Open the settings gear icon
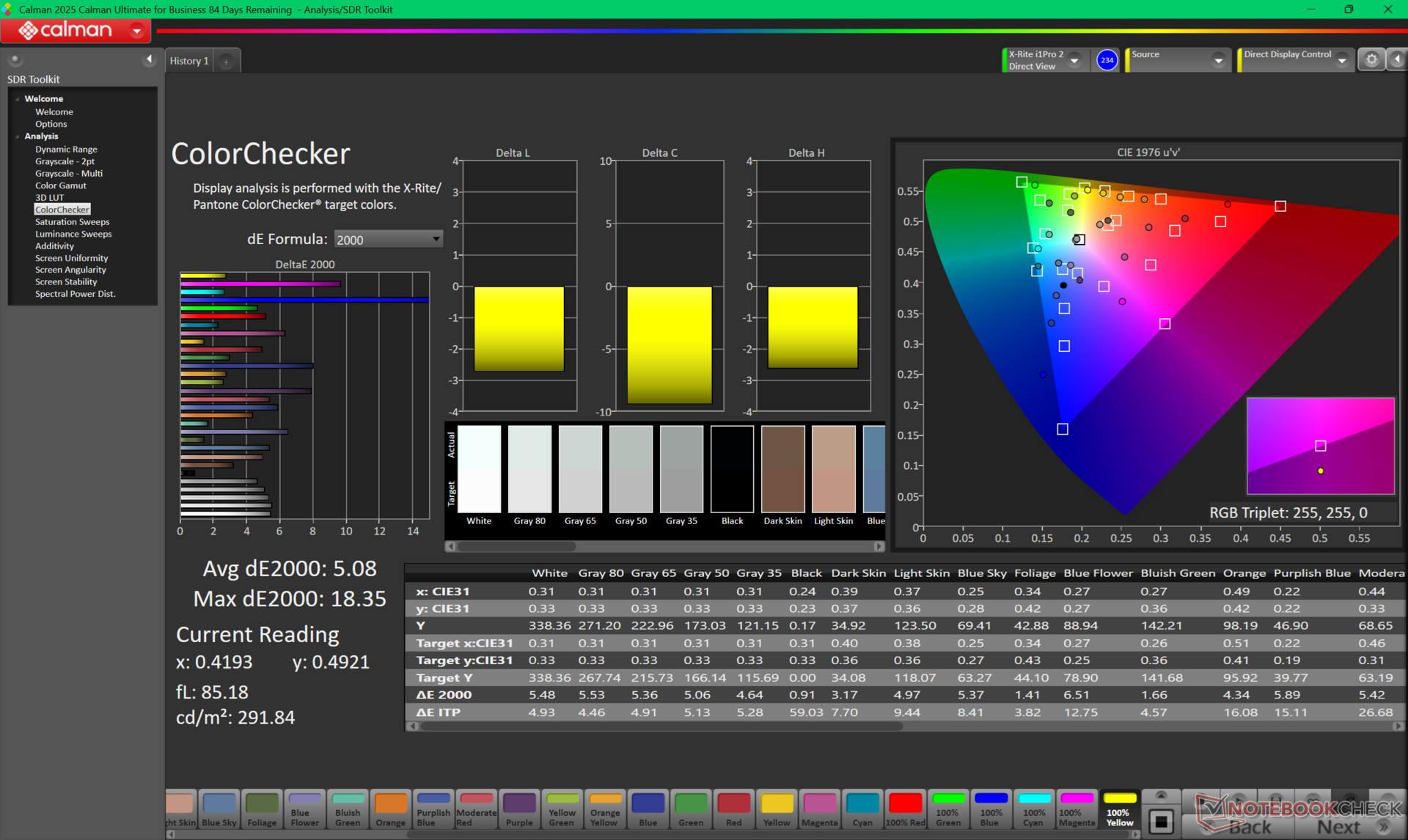1408x840 pixels. click(x=1371, y=60)
